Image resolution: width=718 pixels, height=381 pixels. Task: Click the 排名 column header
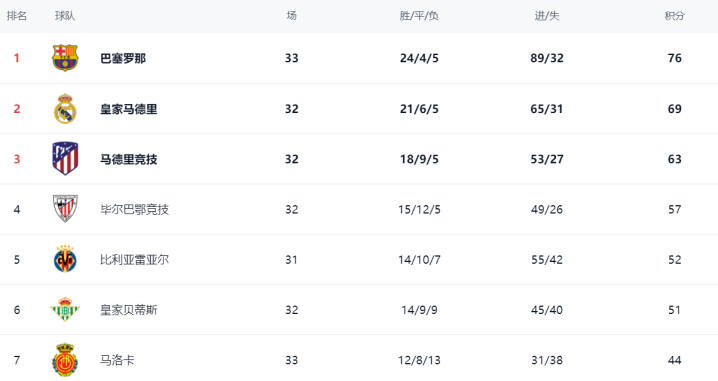(17, 16)
